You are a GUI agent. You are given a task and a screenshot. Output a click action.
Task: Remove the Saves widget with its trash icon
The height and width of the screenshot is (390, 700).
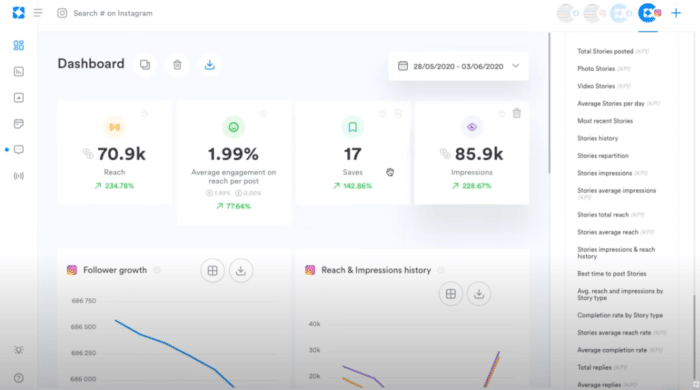398,113
